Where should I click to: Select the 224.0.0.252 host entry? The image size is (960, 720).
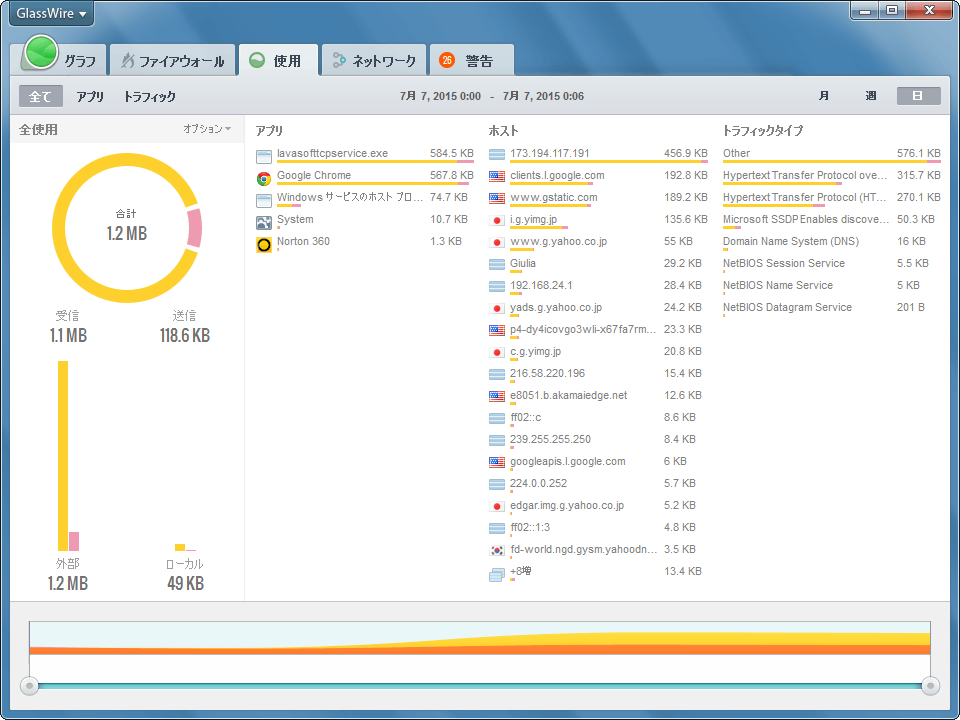[x=598, y=485]
